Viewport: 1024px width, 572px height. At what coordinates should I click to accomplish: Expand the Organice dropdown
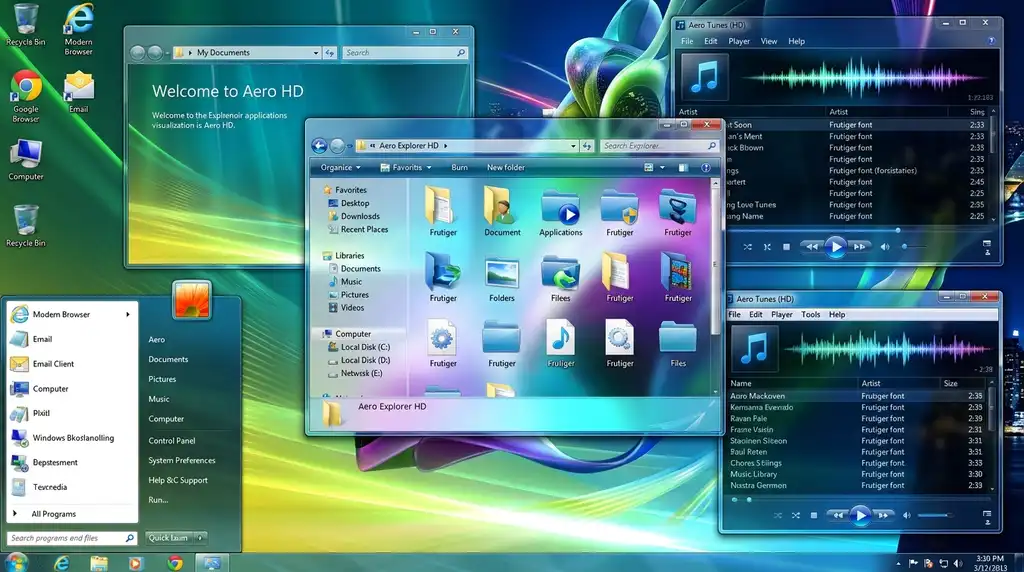[340, 168]
